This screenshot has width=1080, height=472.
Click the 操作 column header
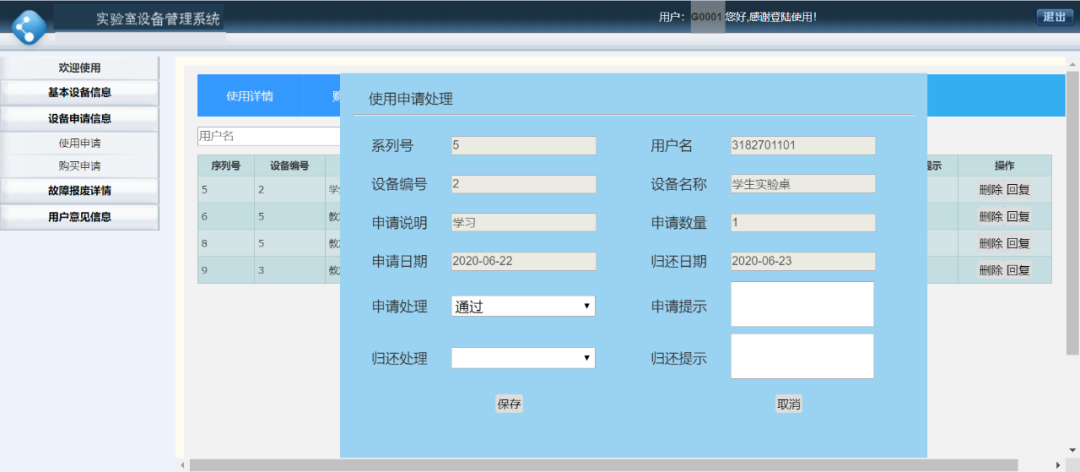1004,165
